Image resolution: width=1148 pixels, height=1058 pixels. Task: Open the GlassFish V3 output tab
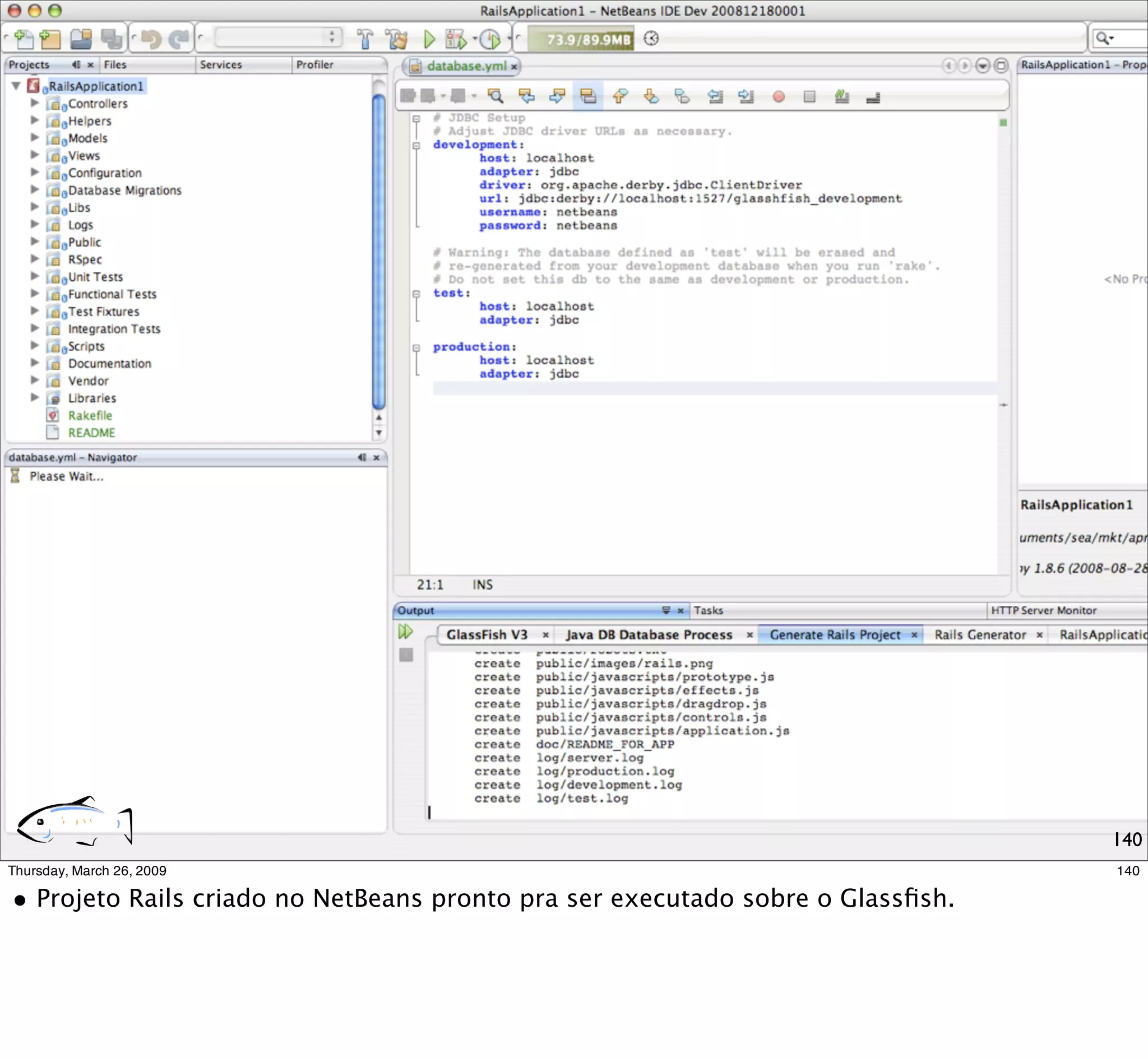tap(487, 635)
